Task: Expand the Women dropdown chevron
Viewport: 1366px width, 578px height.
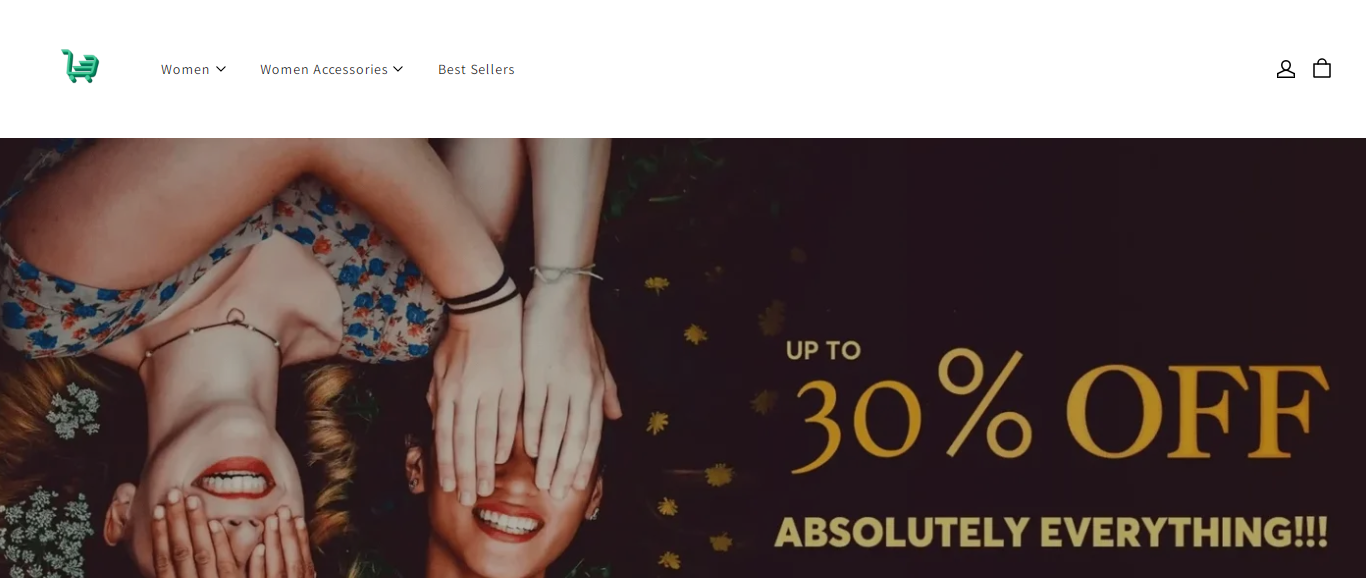Action: [x=221, y=69]
